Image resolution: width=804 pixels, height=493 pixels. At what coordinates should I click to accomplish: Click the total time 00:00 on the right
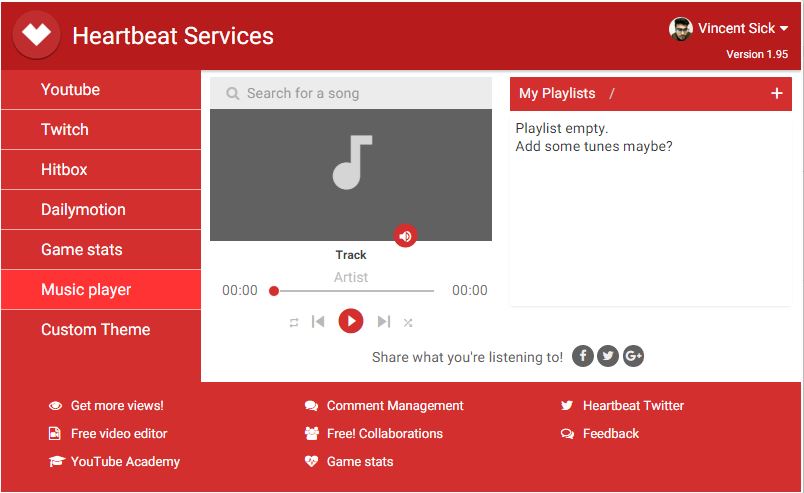point(470,291)
